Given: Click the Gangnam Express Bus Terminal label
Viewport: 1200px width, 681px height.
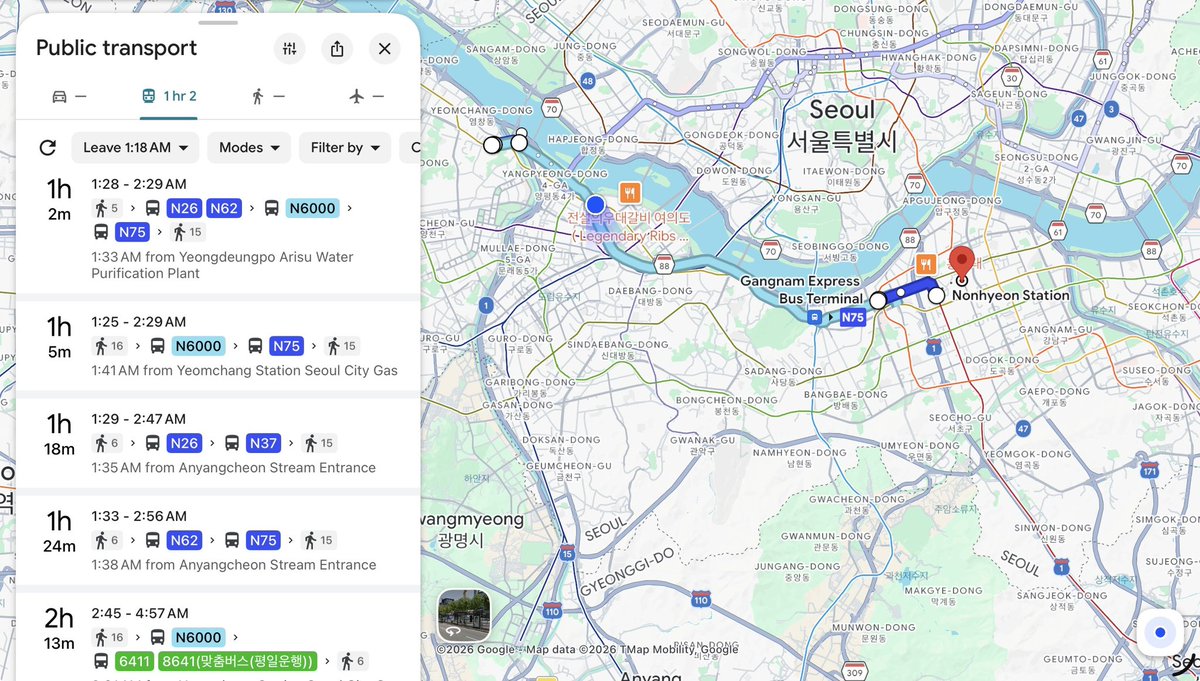Looking at the screenshot, I should click(x=801, y=290).
